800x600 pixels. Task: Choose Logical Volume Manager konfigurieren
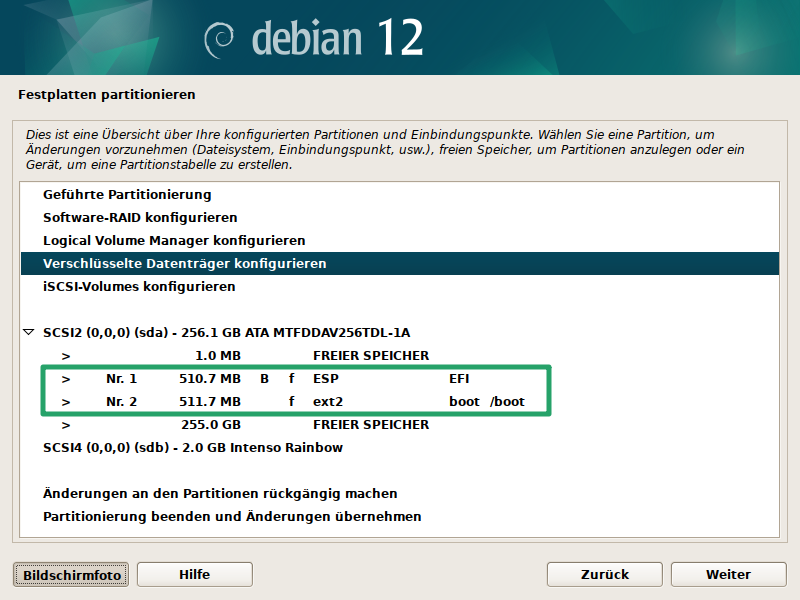tap(174, 240)
